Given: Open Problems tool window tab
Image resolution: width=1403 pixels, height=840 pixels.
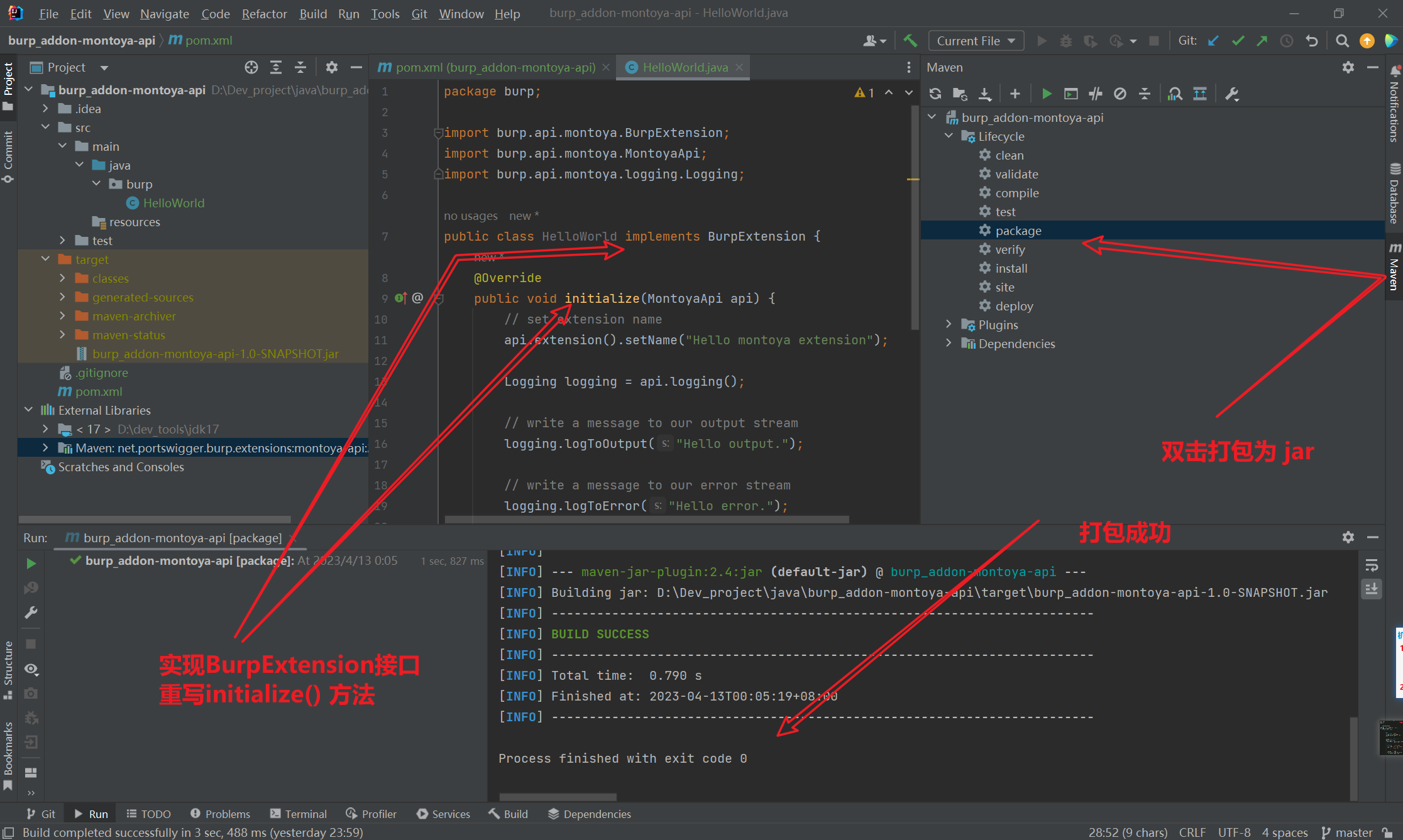Looking at the screenshot, I should (x=220, y=814).
